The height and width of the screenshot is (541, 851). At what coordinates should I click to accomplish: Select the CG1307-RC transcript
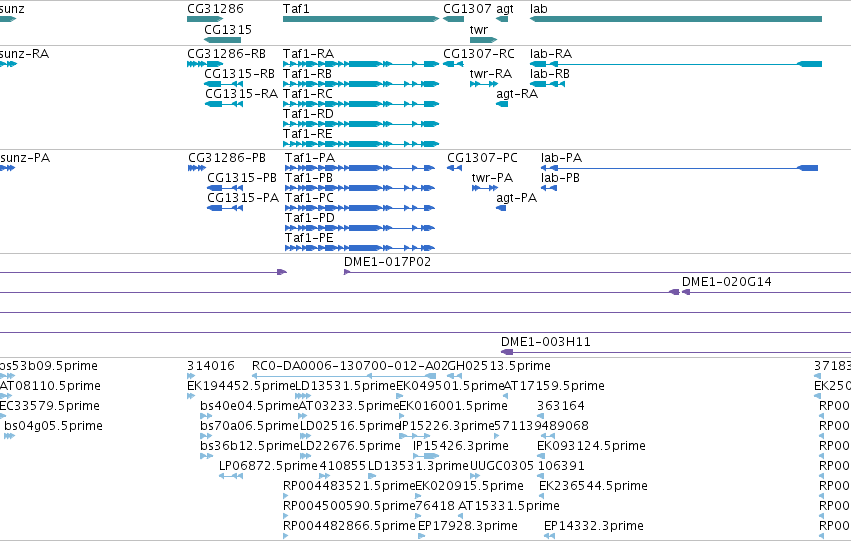coord(453,64)
